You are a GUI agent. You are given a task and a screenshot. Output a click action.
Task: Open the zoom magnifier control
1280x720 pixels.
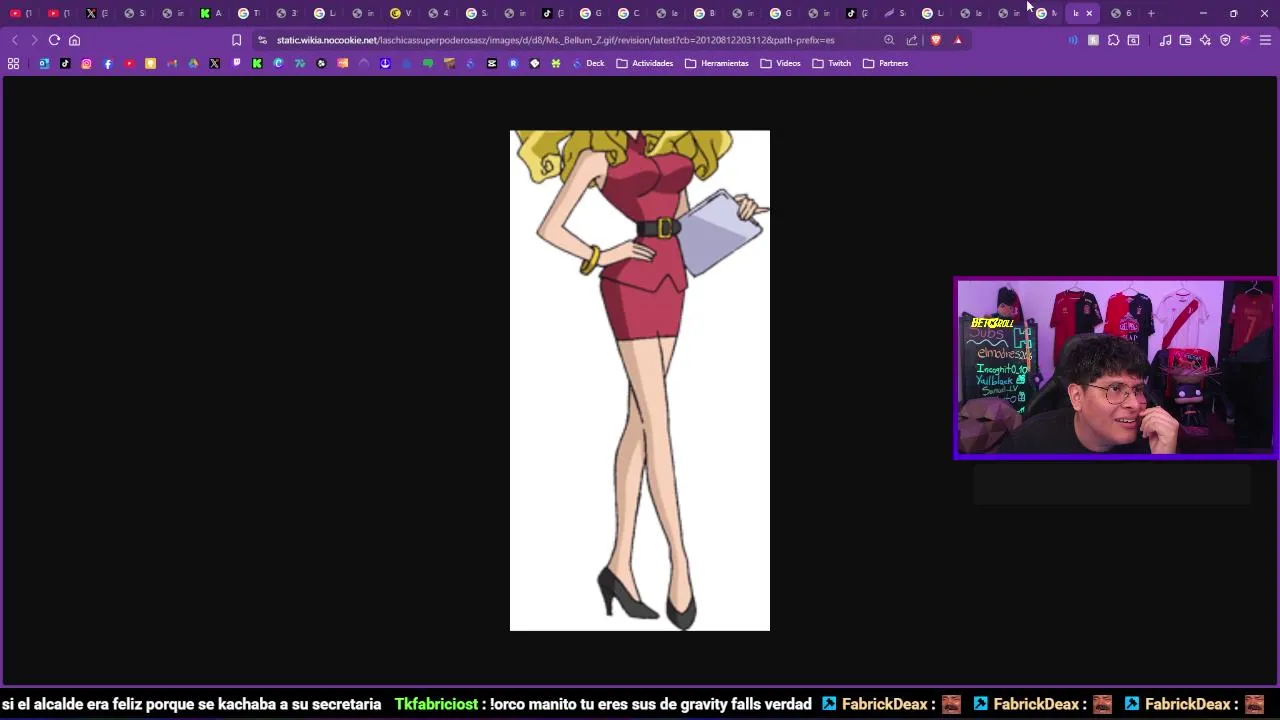[889, 40]
